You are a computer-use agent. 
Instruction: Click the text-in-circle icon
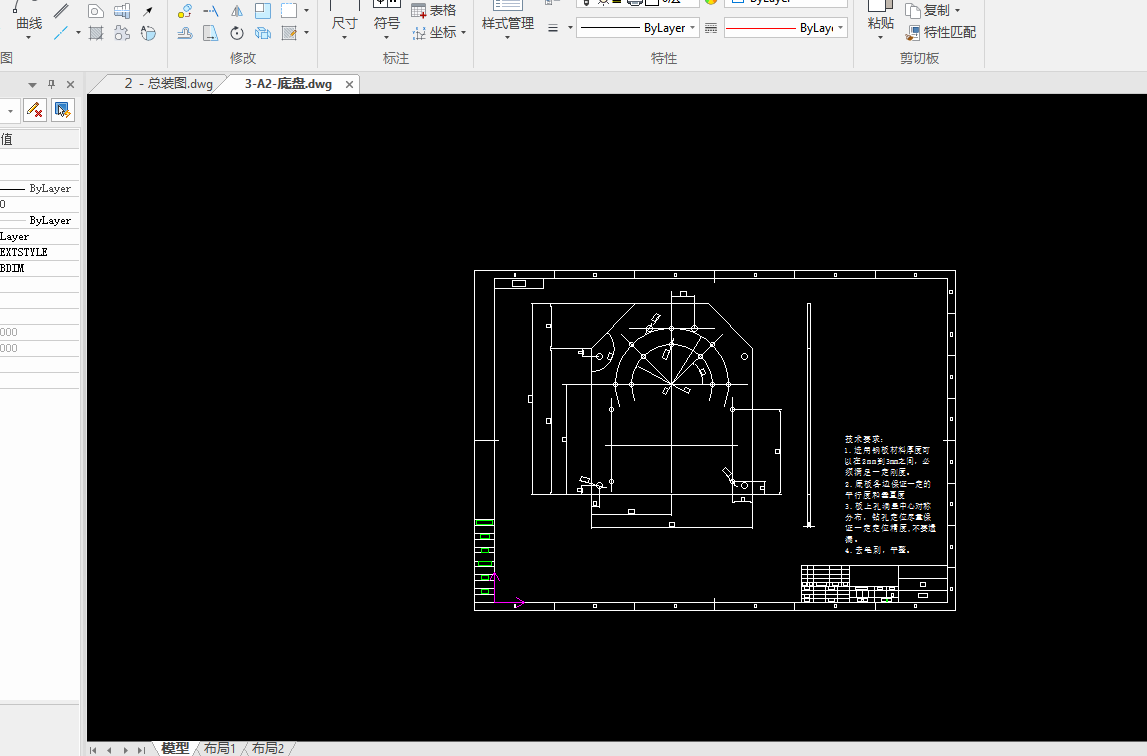pos(148,33)
